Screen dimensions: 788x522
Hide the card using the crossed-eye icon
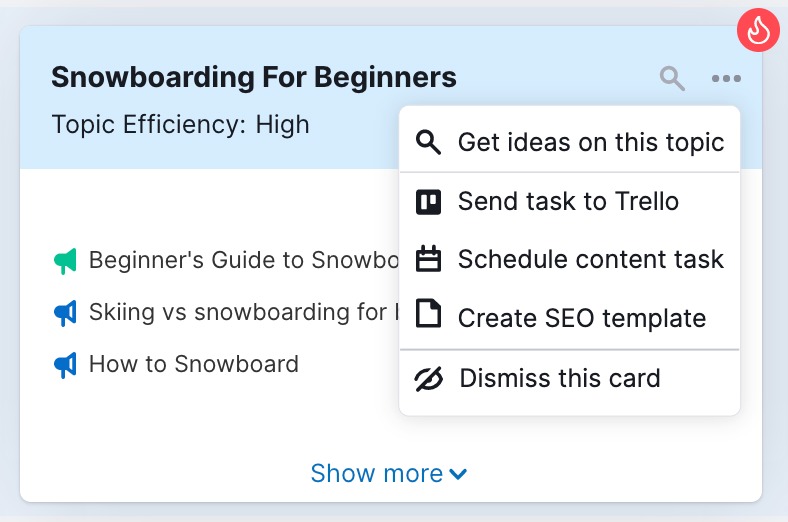tap(428, 379)
